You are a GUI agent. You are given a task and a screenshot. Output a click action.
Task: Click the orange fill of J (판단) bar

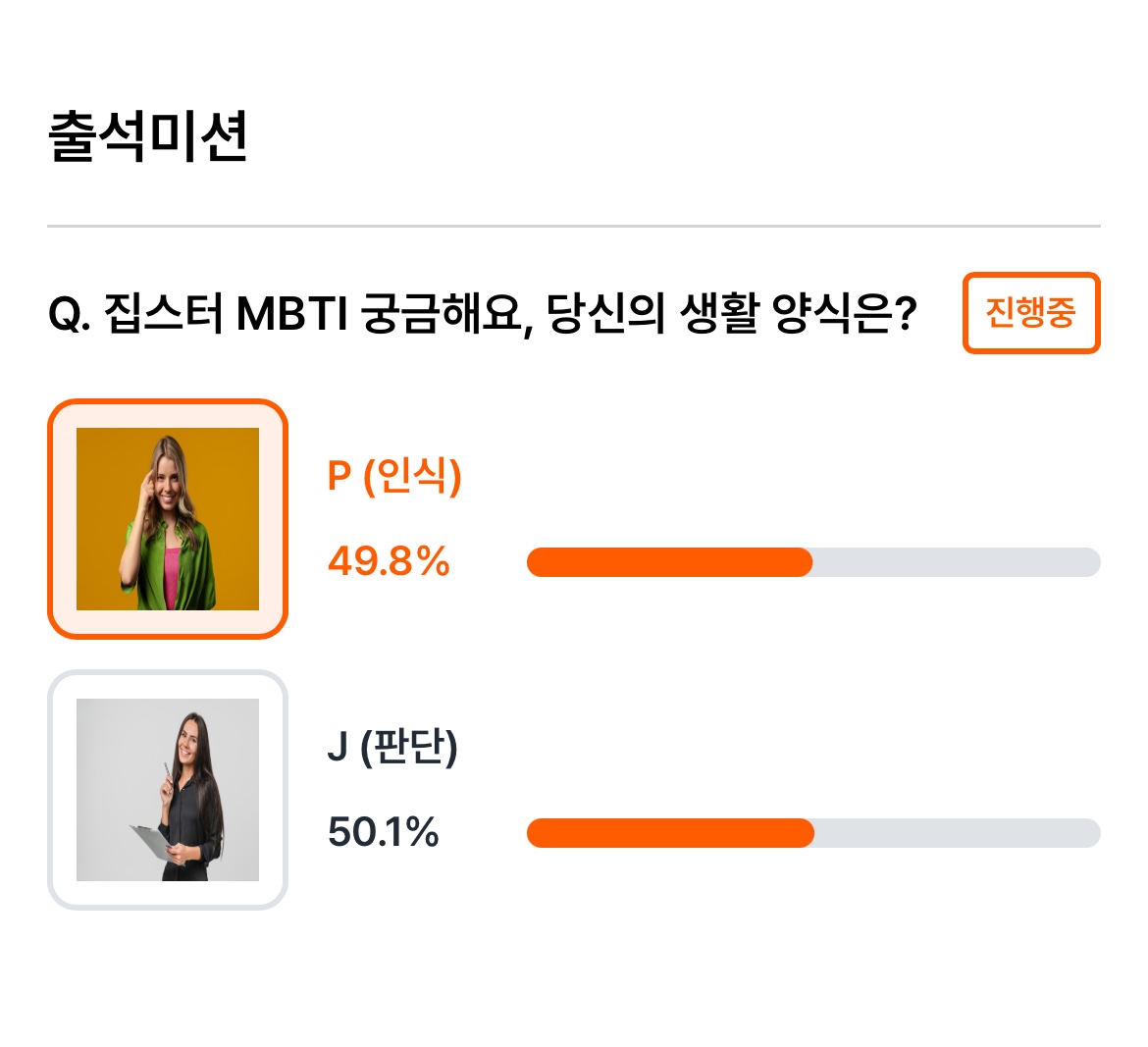coord(670,833)
